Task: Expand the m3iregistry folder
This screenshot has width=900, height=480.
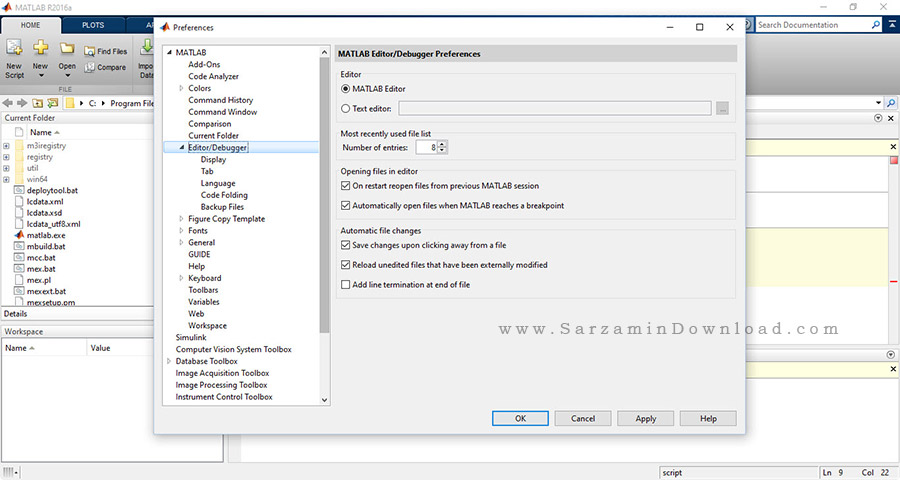Action: [x=6, y=146]
